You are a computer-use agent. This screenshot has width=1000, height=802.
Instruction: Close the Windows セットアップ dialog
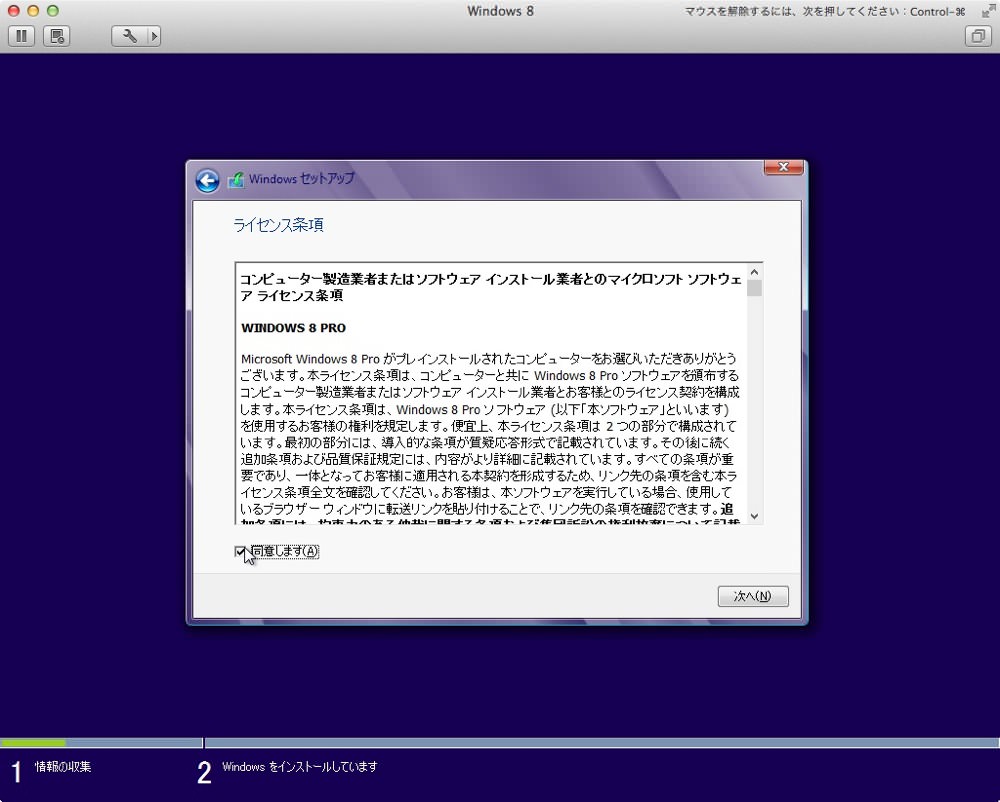coord(783,167)
